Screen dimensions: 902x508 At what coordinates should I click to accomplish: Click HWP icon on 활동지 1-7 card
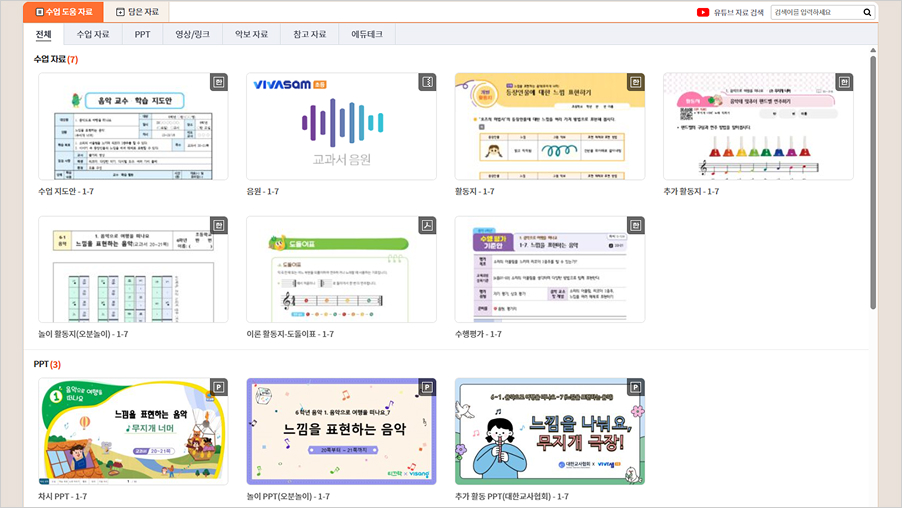click(x=635, y=82)
